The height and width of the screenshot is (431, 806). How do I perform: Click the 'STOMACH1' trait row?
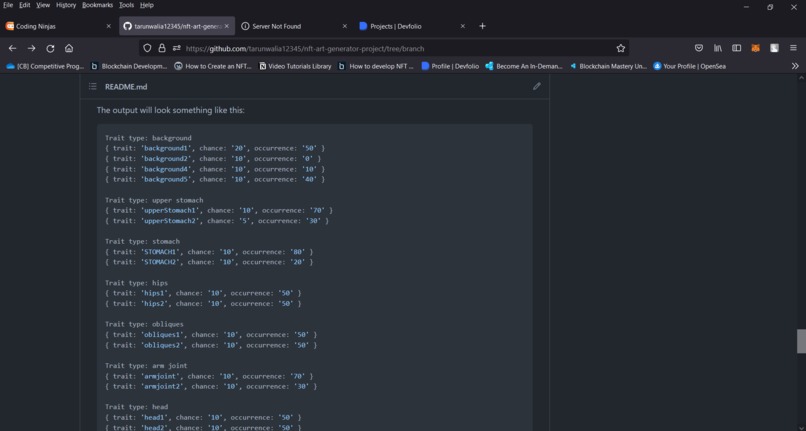(x=209, y=252)
